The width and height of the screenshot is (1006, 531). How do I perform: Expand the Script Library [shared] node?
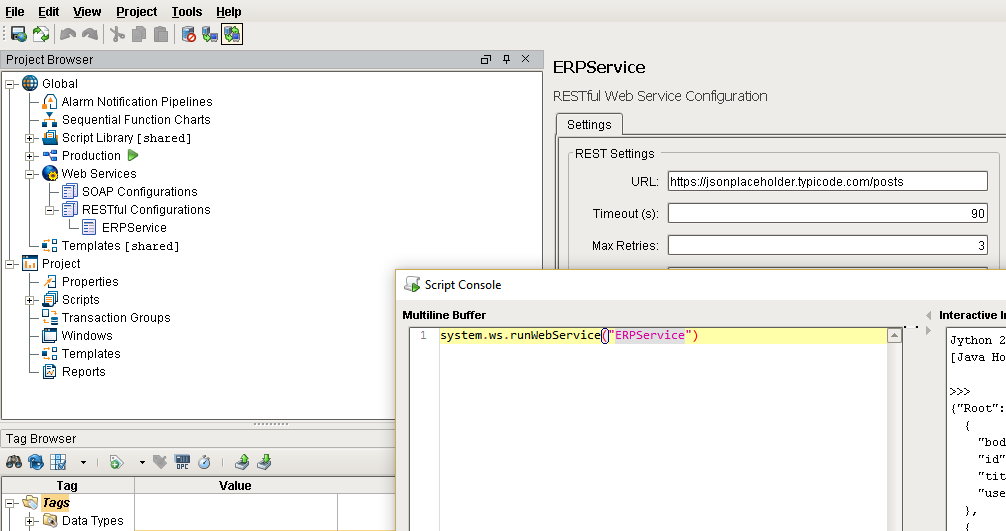point(30,139)
